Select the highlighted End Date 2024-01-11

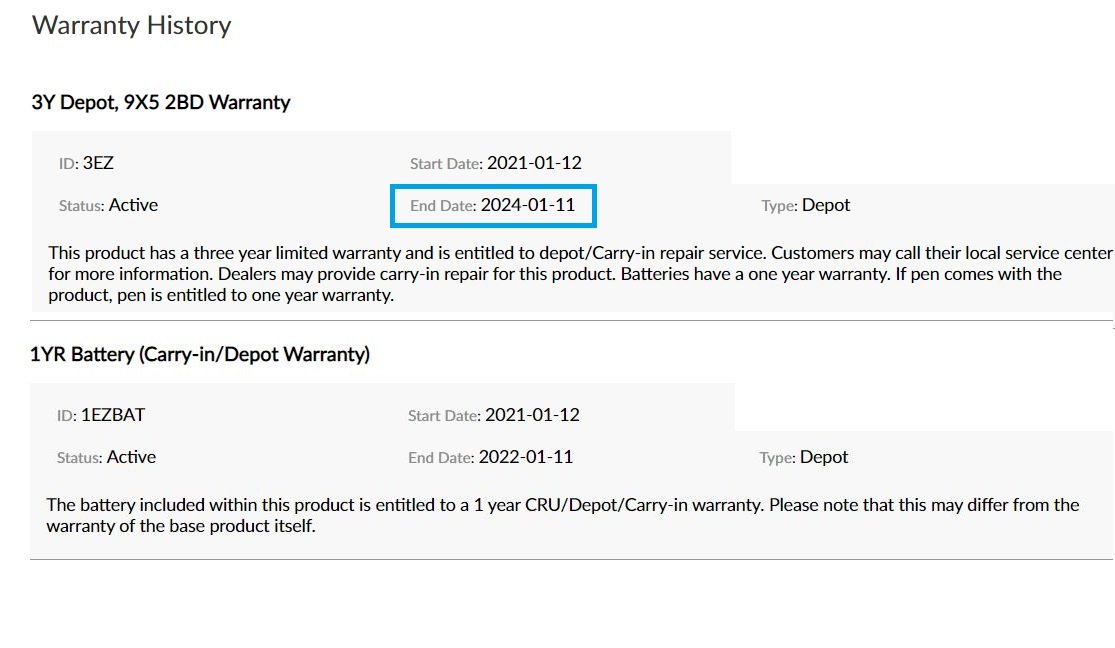[527, 205]
